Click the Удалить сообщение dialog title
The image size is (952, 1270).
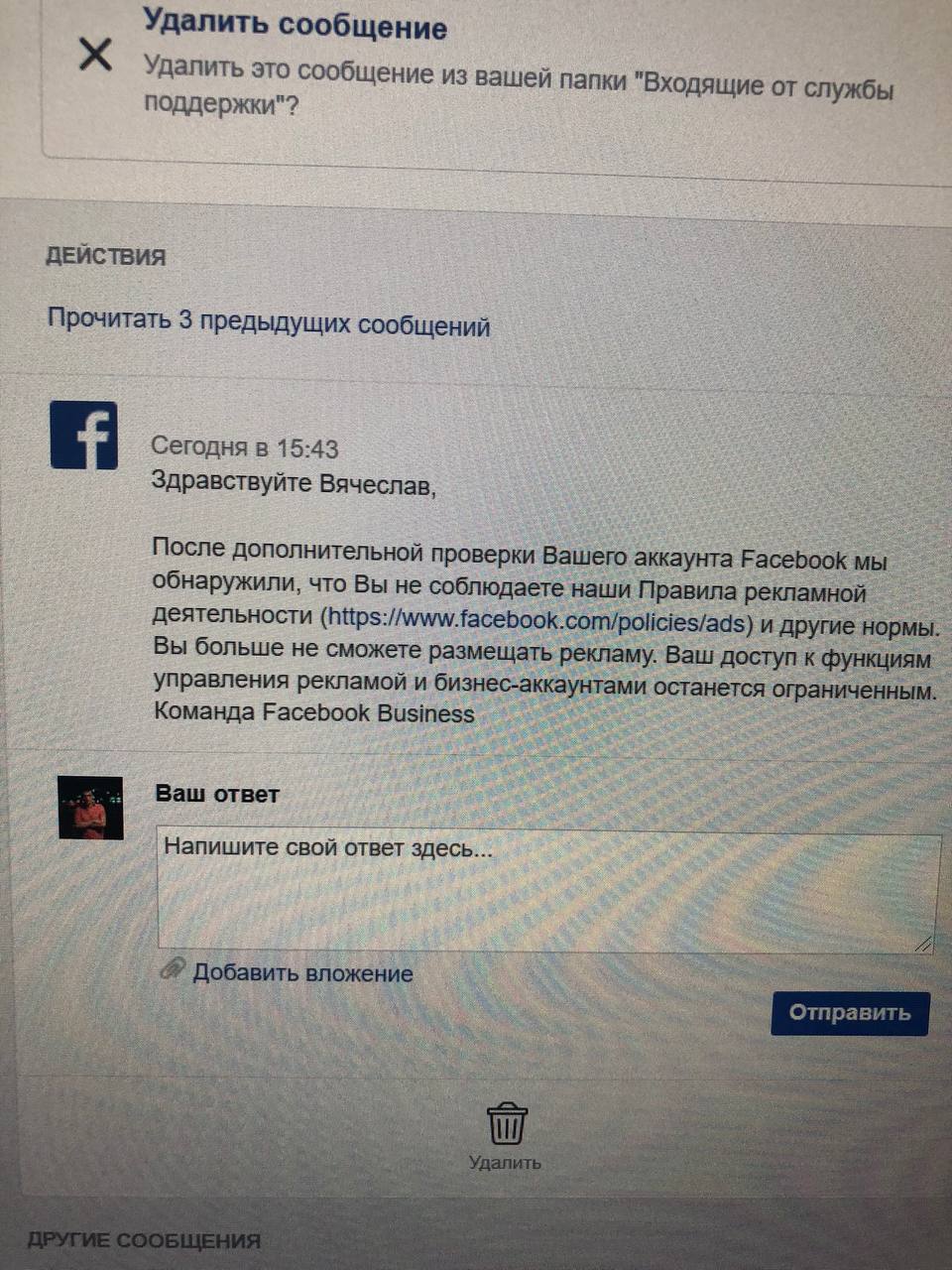point(295,23)
